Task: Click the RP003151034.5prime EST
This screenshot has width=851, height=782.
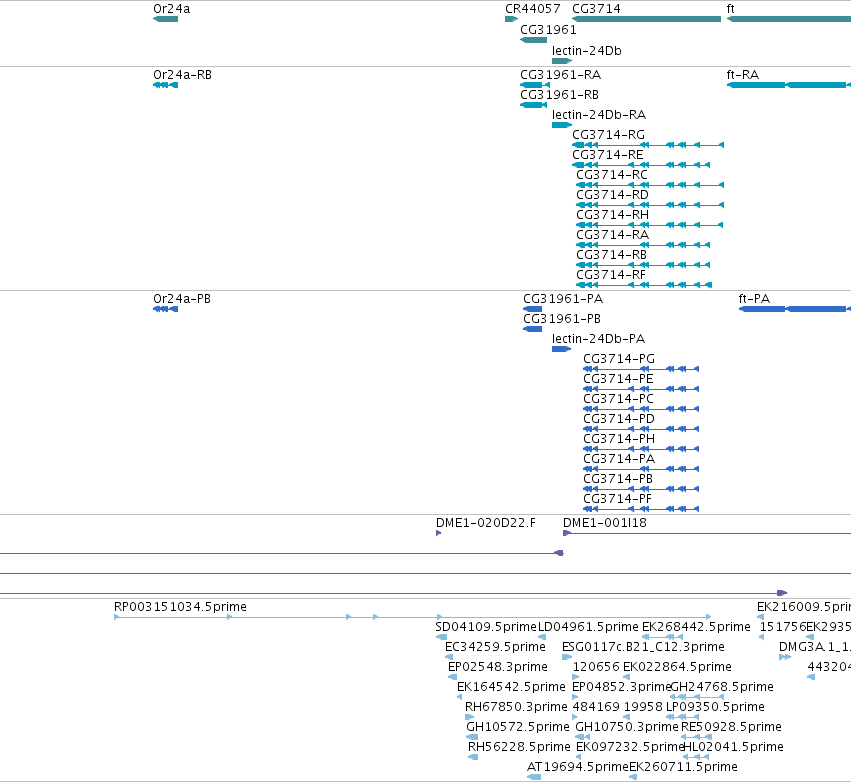Action: 412,617
